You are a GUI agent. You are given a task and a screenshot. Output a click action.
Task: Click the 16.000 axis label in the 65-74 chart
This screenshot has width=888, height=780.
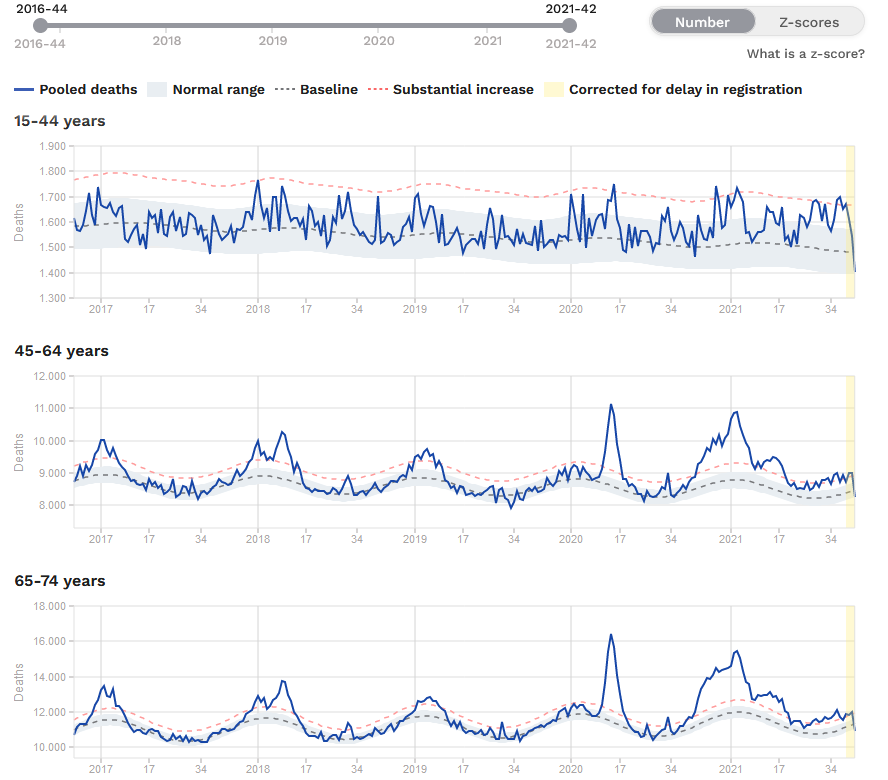click(x=49, y=641)
